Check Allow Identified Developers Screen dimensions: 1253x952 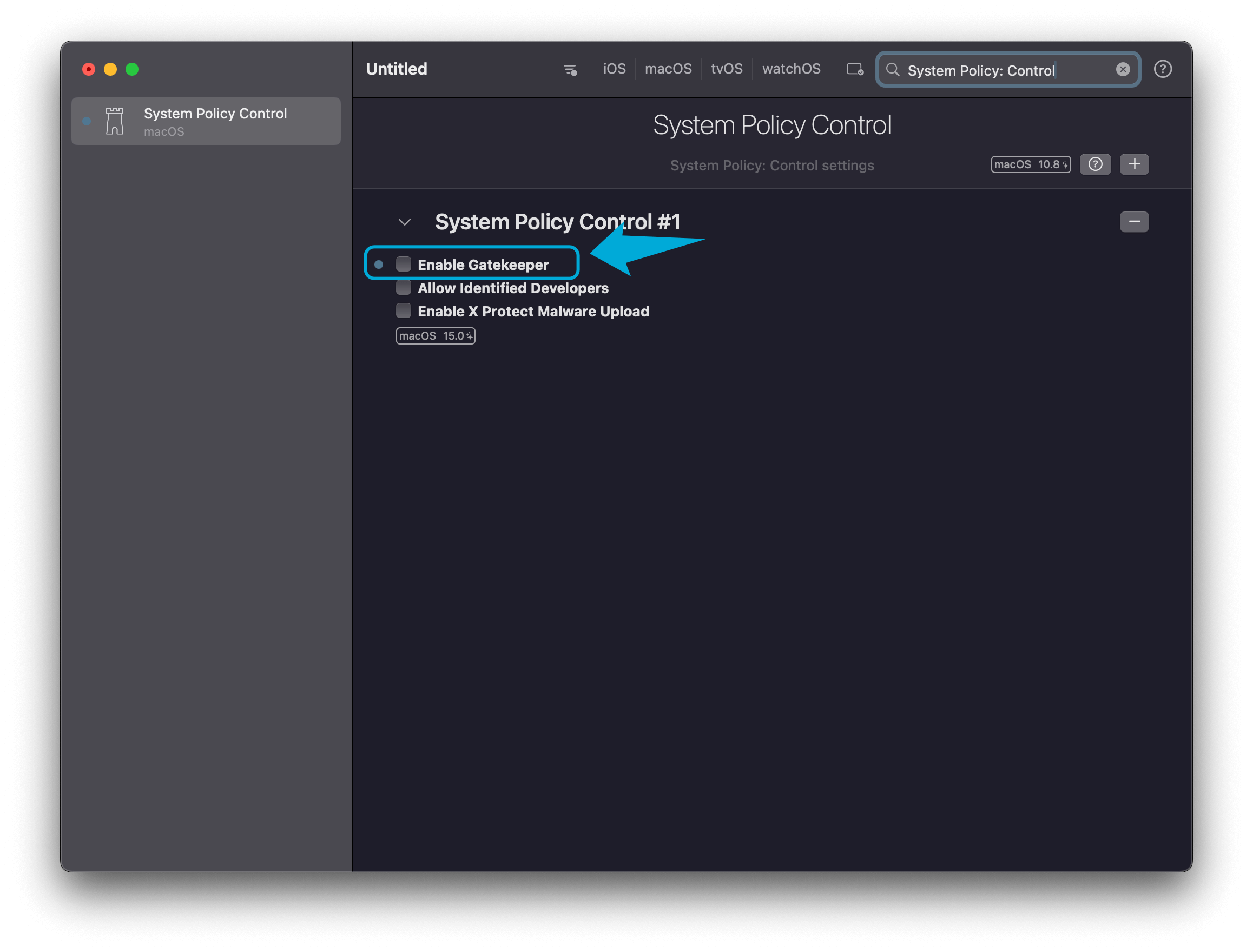click(x=403, y=287)
